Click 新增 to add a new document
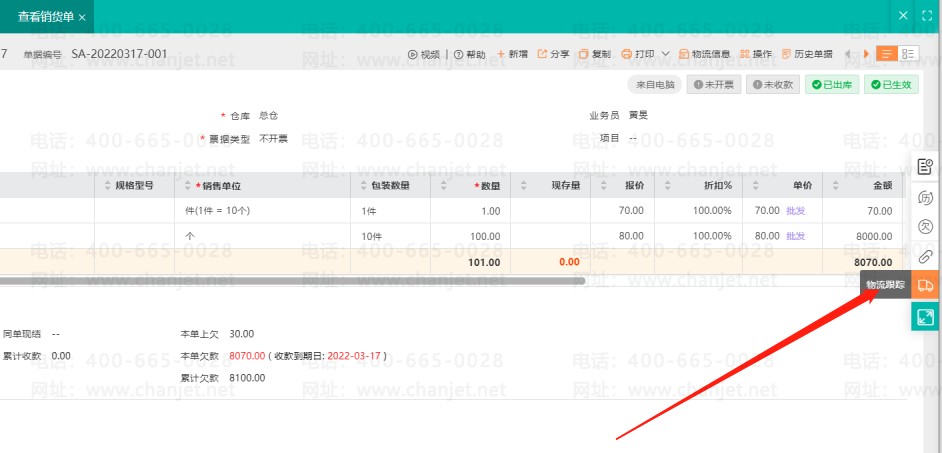942x453 pixels. [512, 54]
